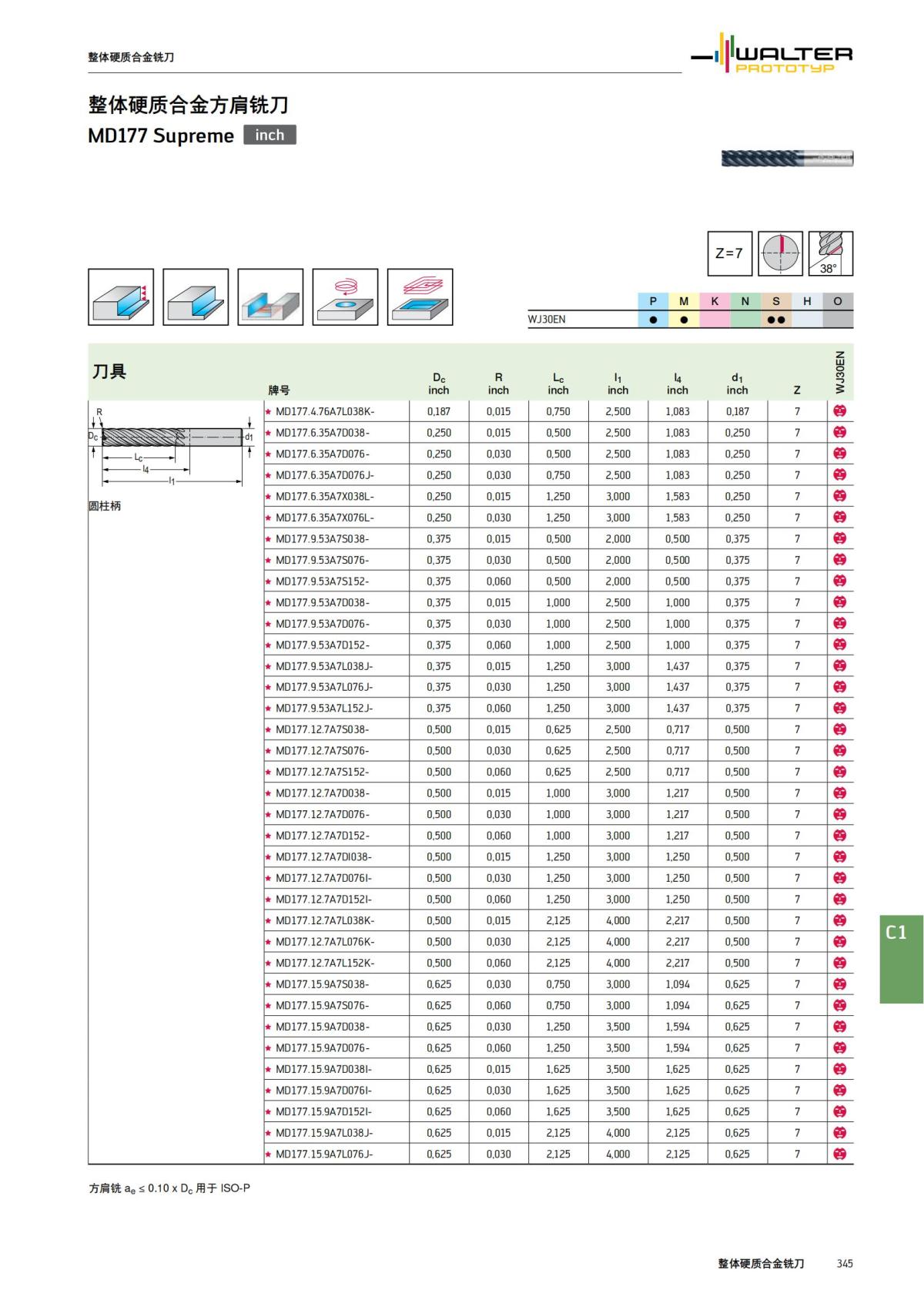This screenshot has height=1307, width=924.
Task: Click availability icon for MD177.12.7A7S038-
Action: (x=840, y=729)
